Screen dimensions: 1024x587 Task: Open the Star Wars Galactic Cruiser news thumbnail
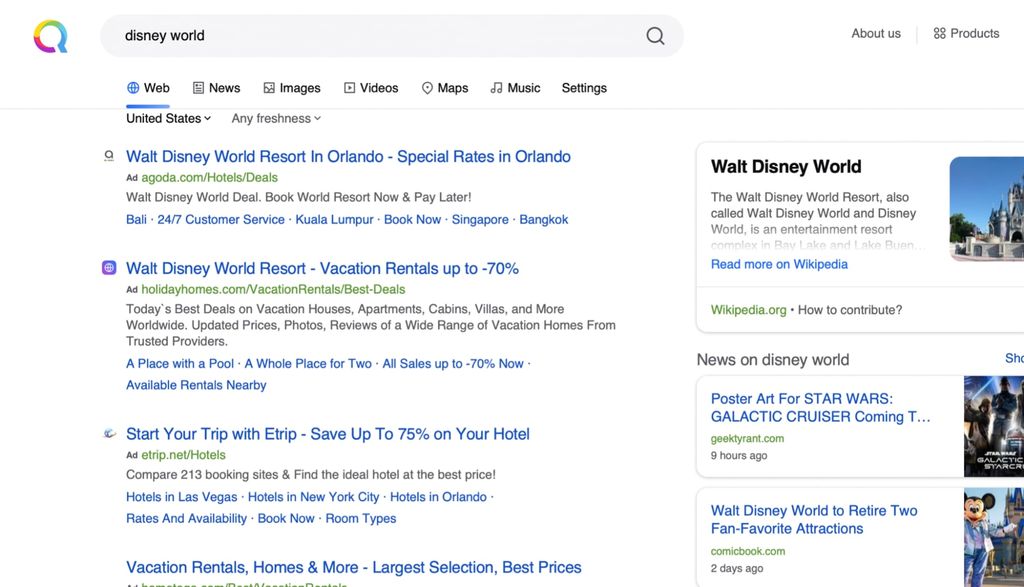(x=994, y=425)
